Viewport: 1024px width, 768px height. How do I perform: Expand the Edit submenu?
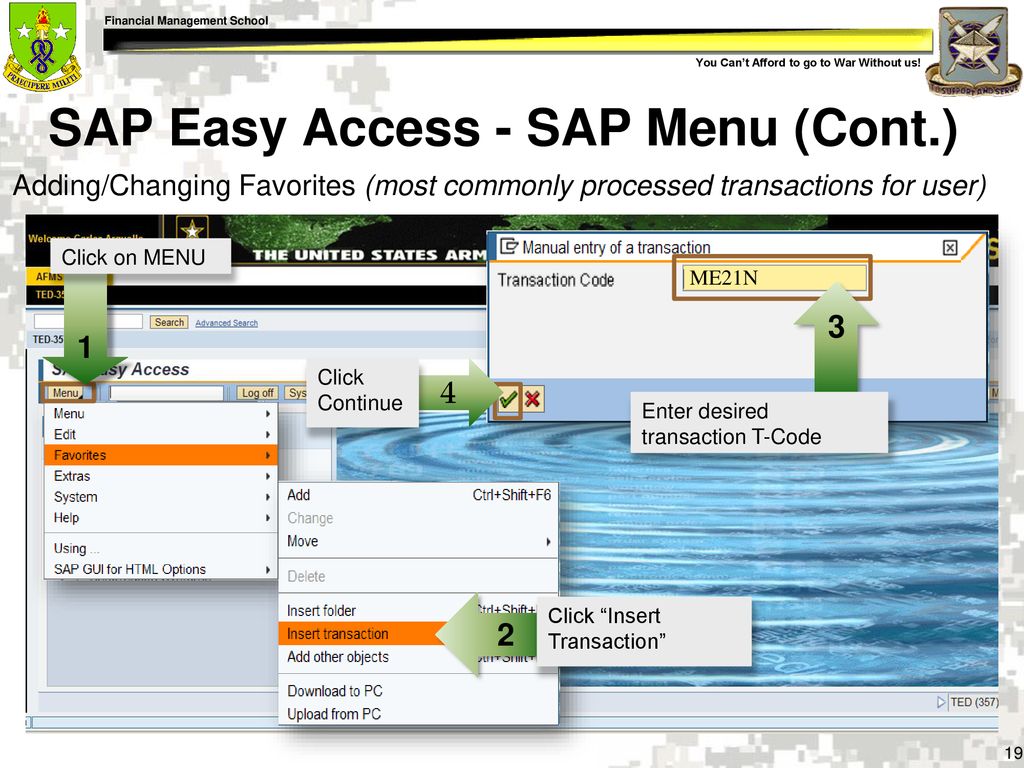161,434
